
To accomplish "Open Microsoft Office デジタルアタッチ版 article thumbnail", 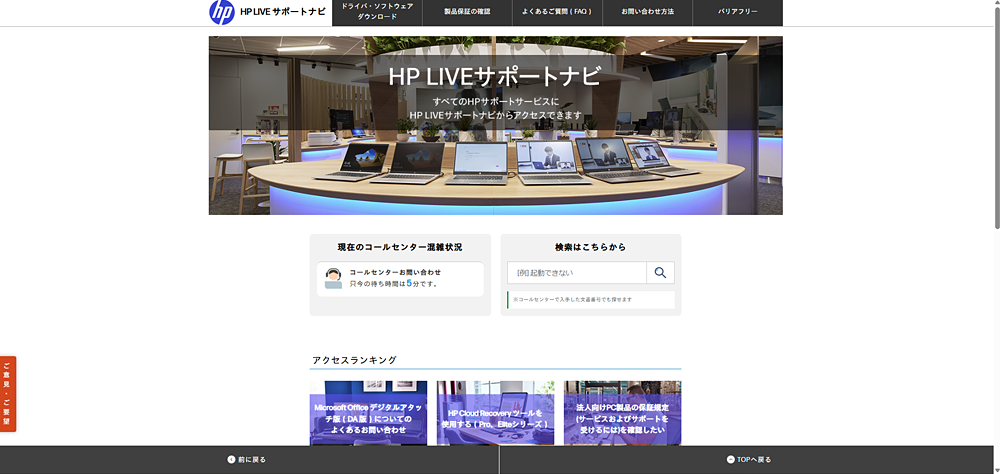I will pos(368,413).
